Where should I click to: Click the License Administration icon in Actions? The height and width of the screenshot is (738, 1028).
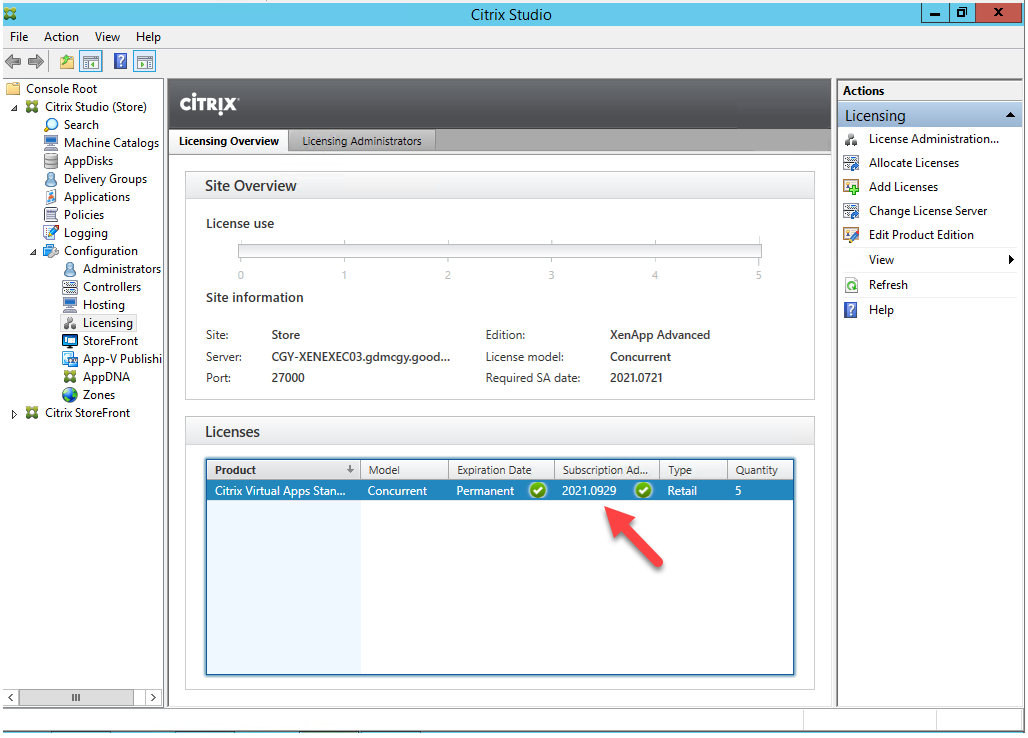coord(851,139)
